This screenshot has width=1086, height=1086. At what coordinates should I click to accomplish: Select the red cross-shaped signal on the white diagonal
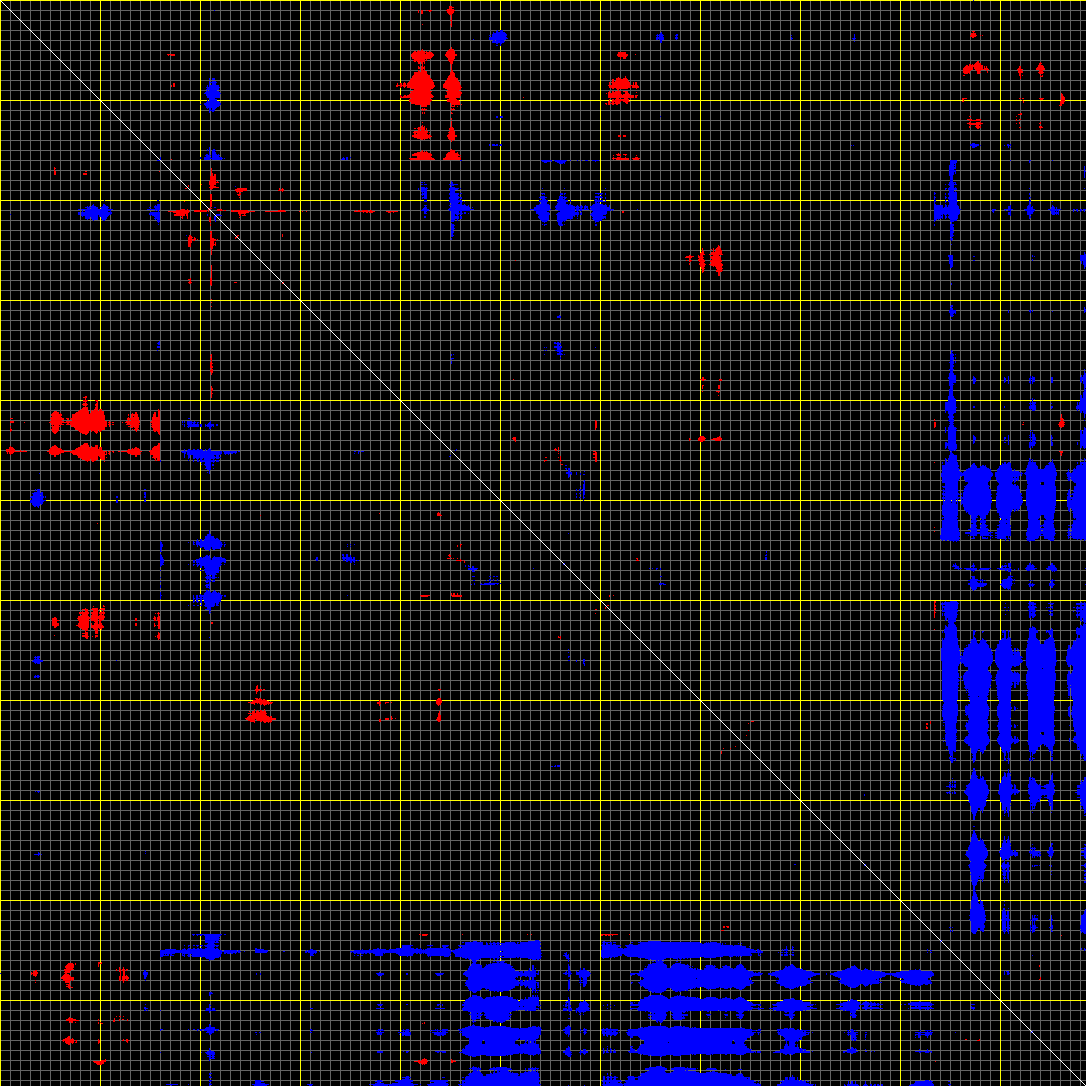coord(212,210)
